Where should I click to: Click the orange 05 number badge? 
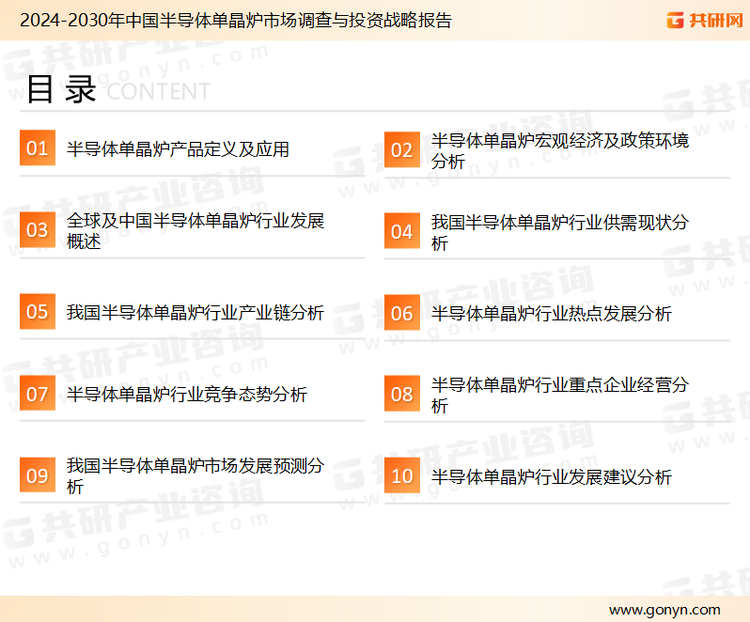37,311
